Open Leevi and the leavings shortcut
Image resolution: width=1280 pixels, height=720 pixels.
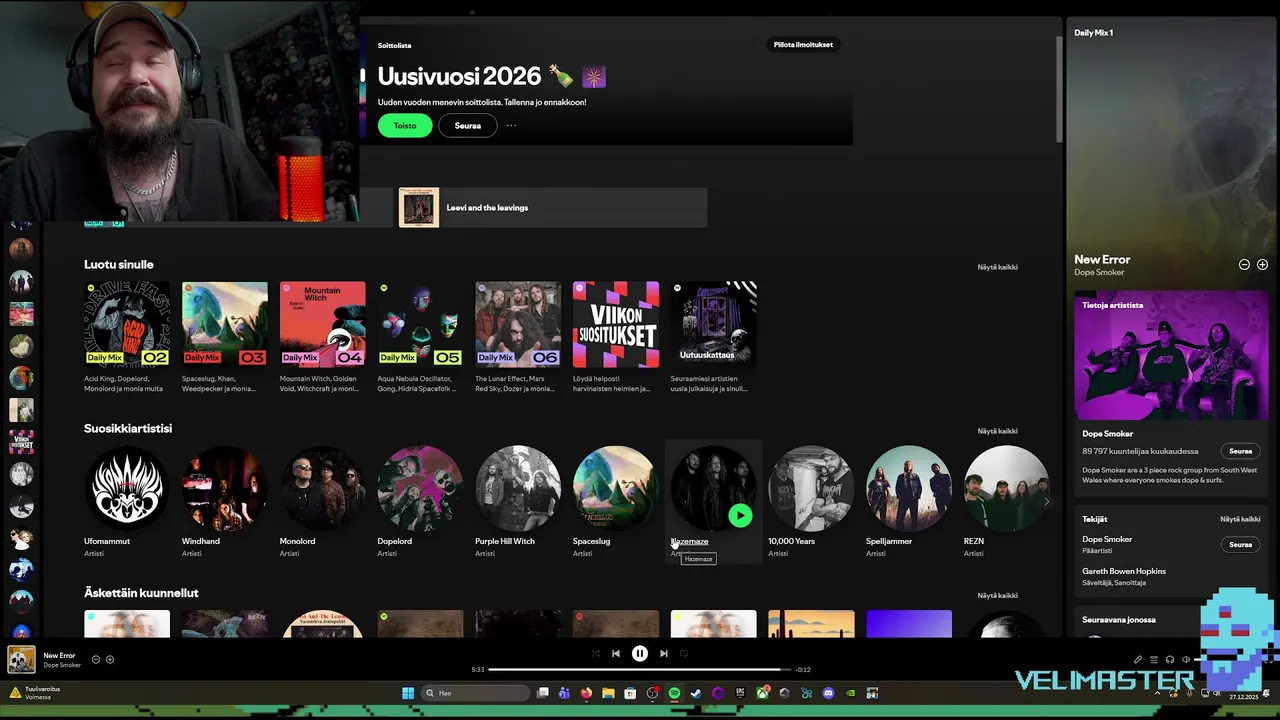(553, 207)
